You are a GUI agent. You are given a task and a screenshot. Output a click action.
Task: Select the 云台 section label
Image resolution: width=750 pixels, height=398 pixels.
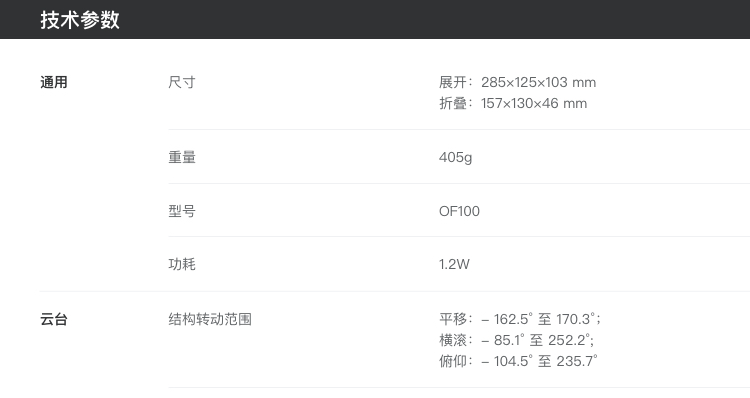point(54,319)
